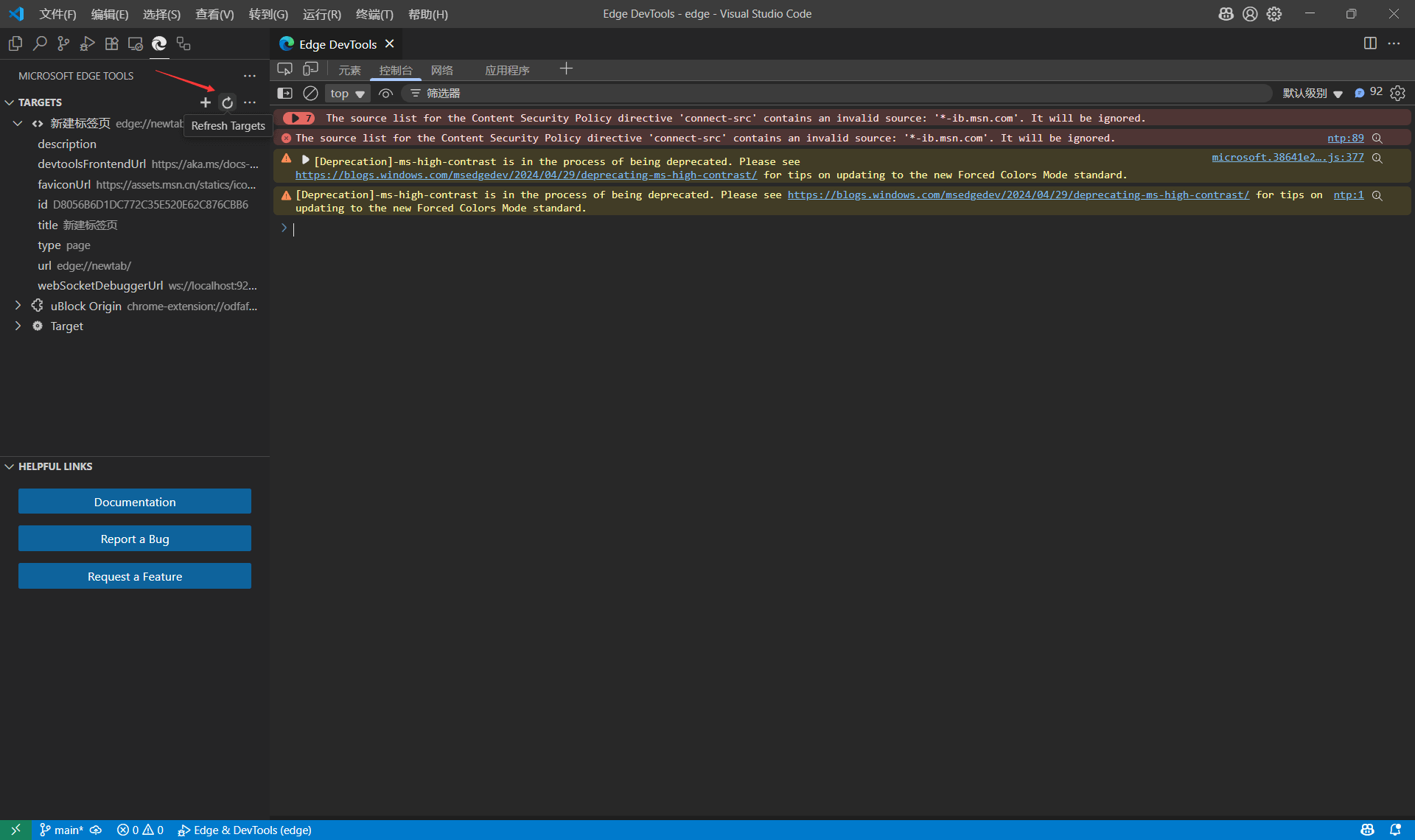Open console settings gear icon
This screenshot has height=840, width=1415.
click(1397, 94)
